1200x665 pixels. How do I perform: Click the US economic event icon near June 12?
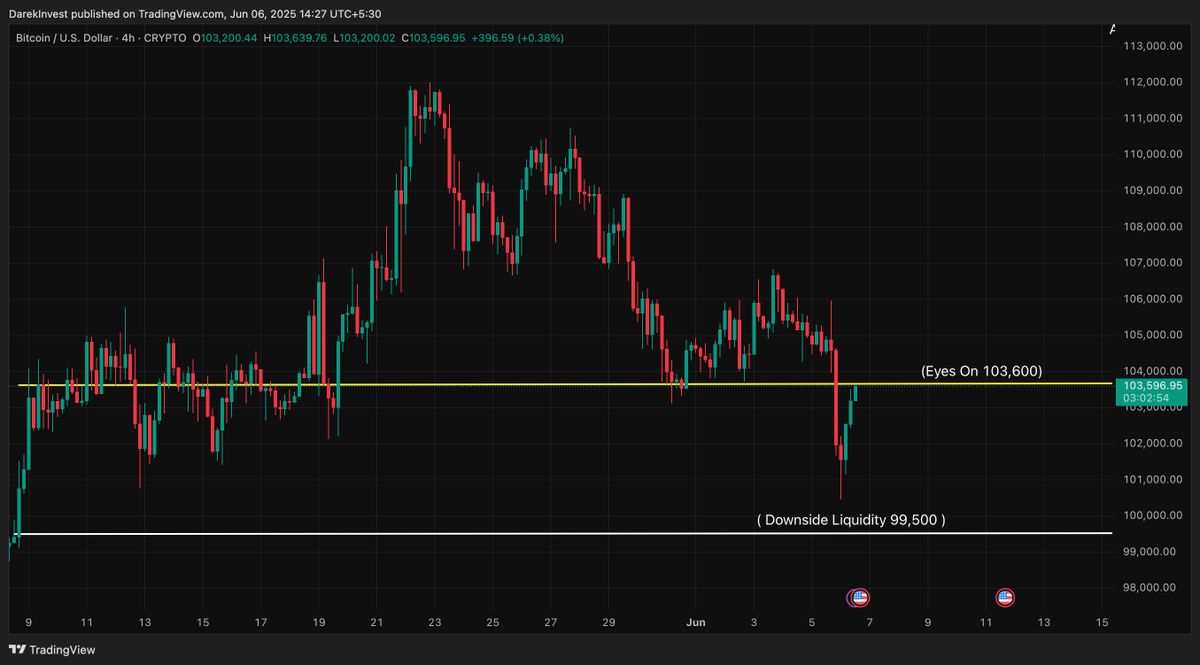point(1005,598)
